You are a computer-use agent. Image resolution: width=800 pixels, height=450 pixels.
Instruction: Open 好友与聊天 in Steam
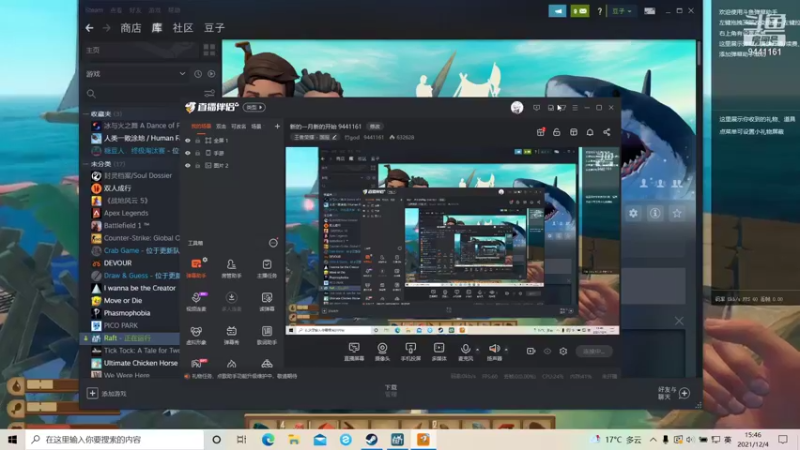pyautogui.click(x=673, y=393)
